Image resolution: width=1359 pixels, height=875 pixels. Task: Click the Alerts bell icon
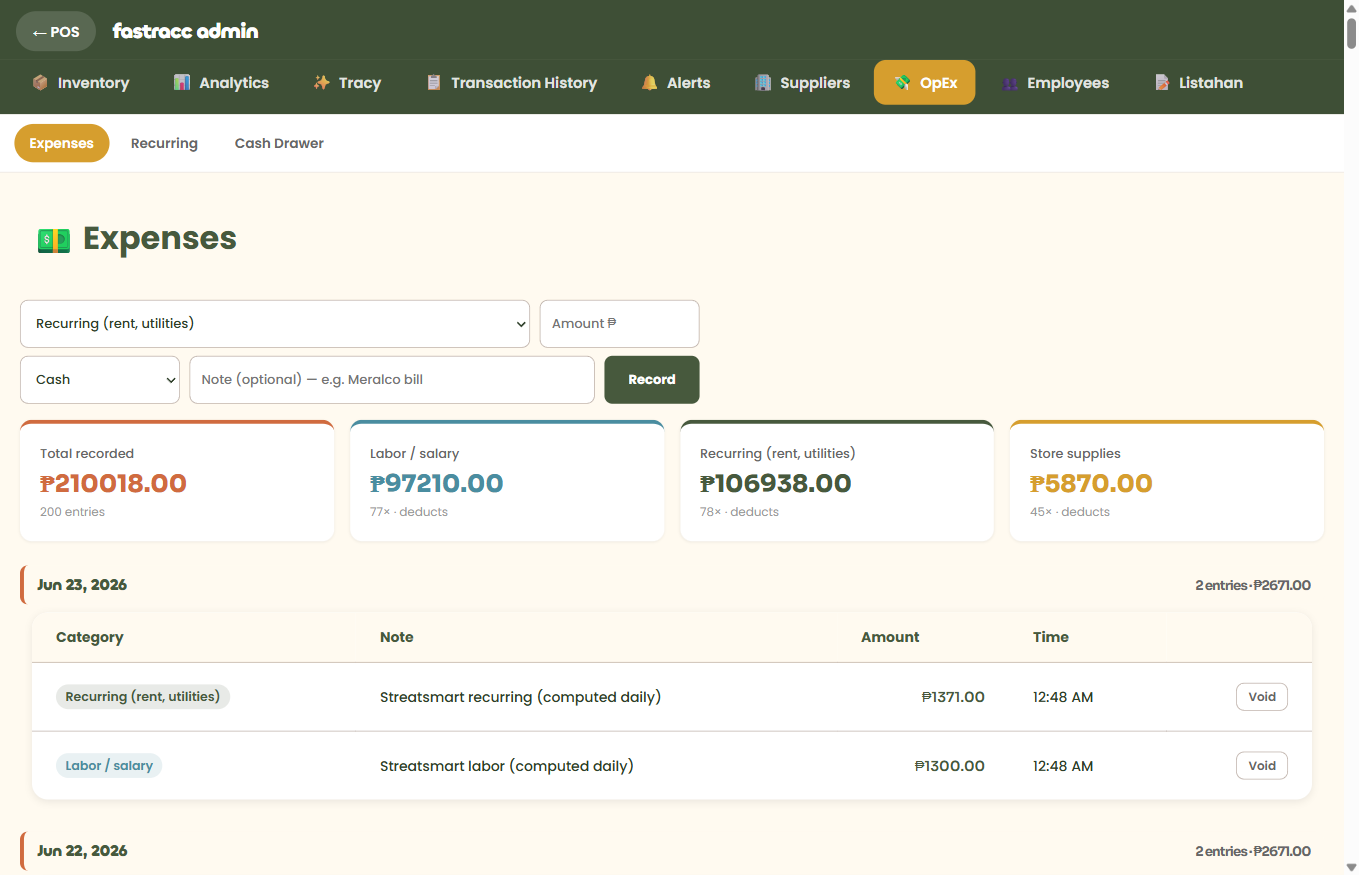(649, 83)
